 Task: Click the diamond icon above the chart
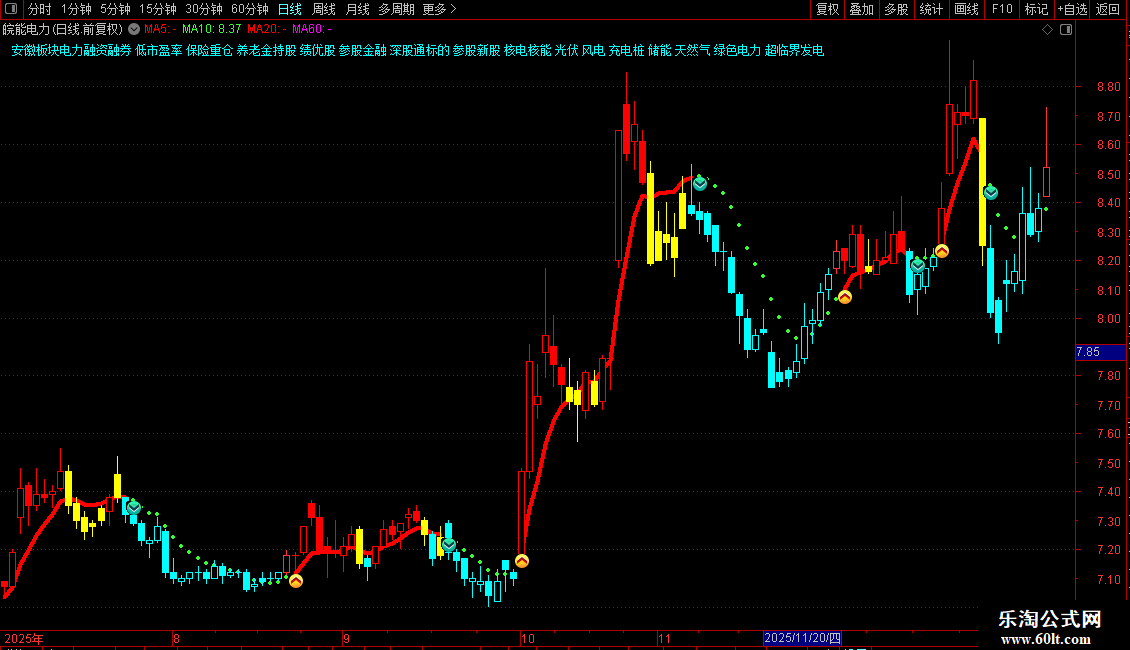click(x=1048, y=30)
